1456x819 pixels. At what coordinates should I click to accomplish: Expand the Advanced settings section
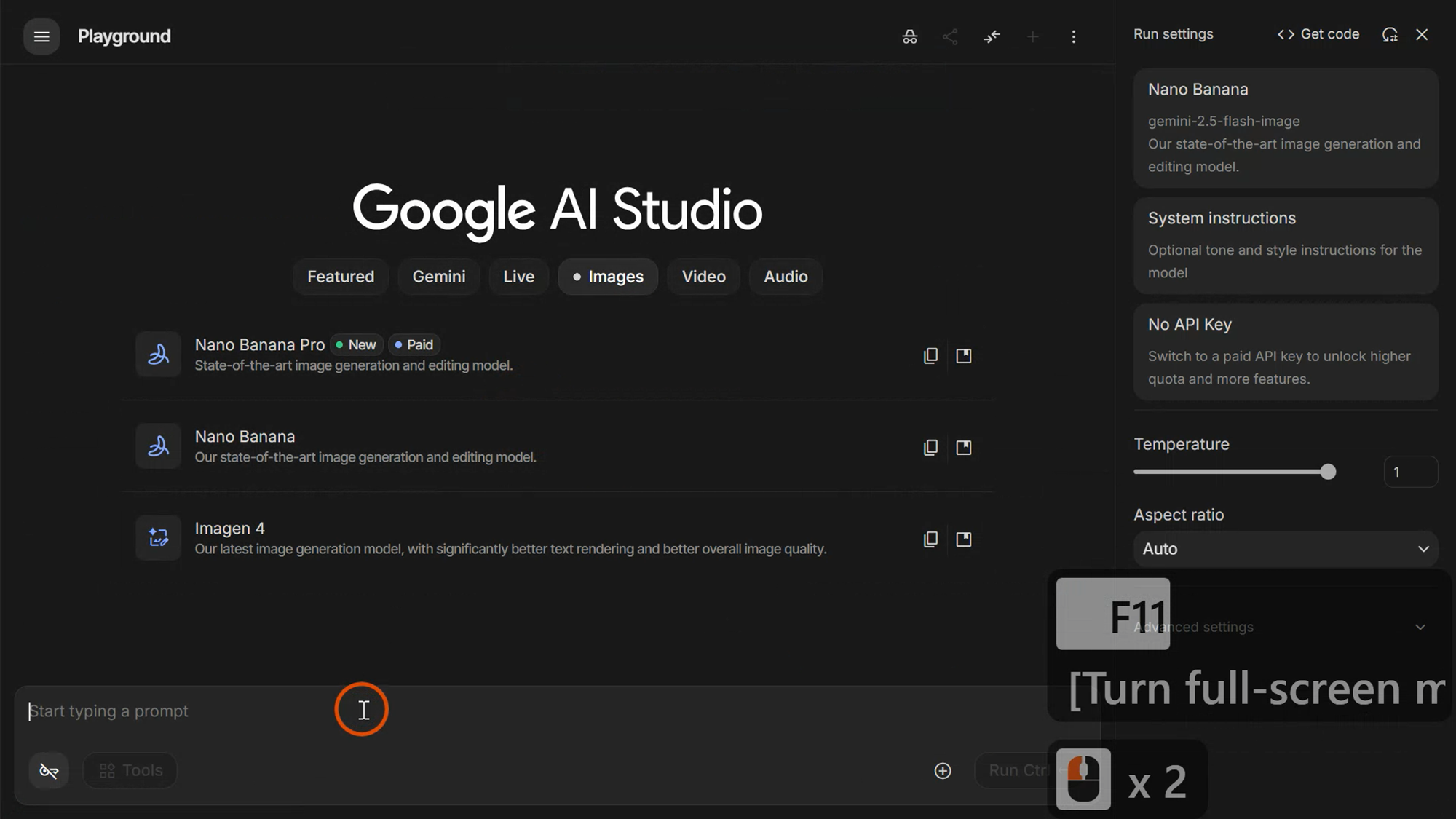click(1286, 627)
